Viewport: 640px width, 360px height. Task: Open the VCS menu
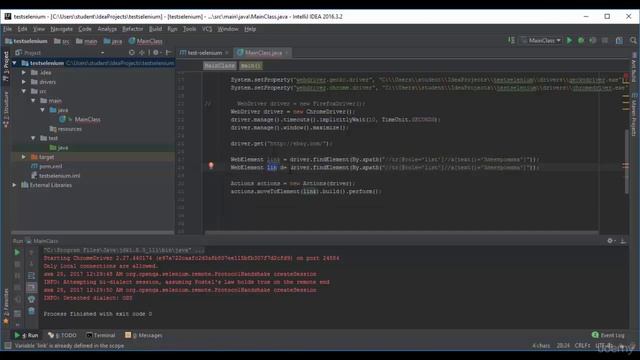(x=207, y=29)
